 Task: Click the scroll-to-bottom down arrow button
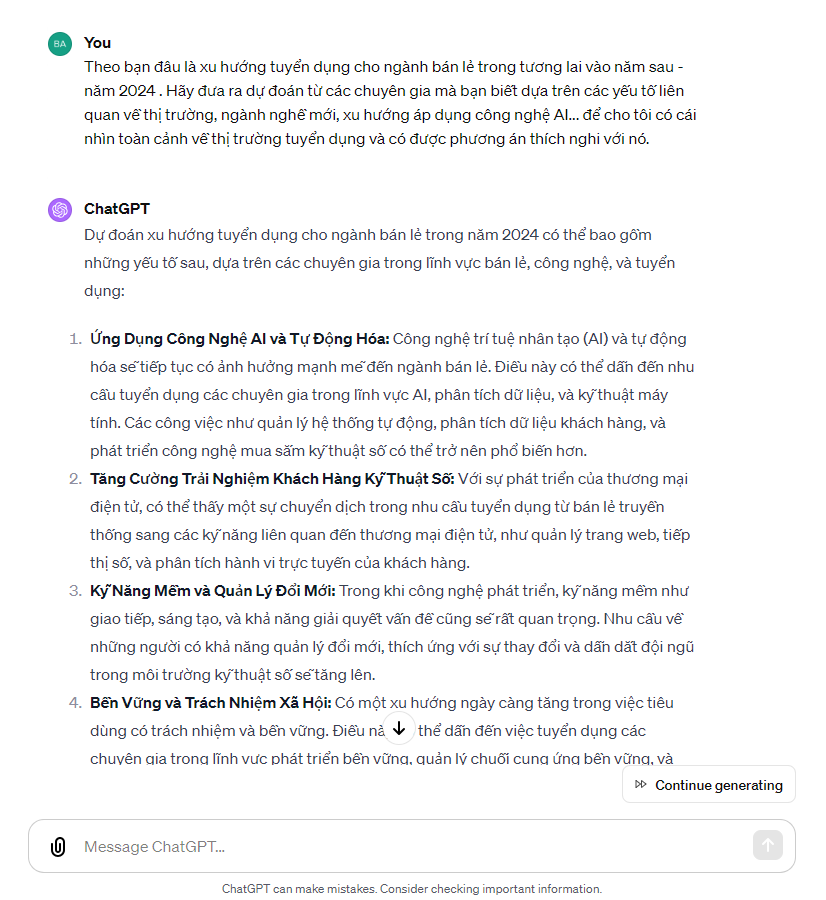coord(399,728)
